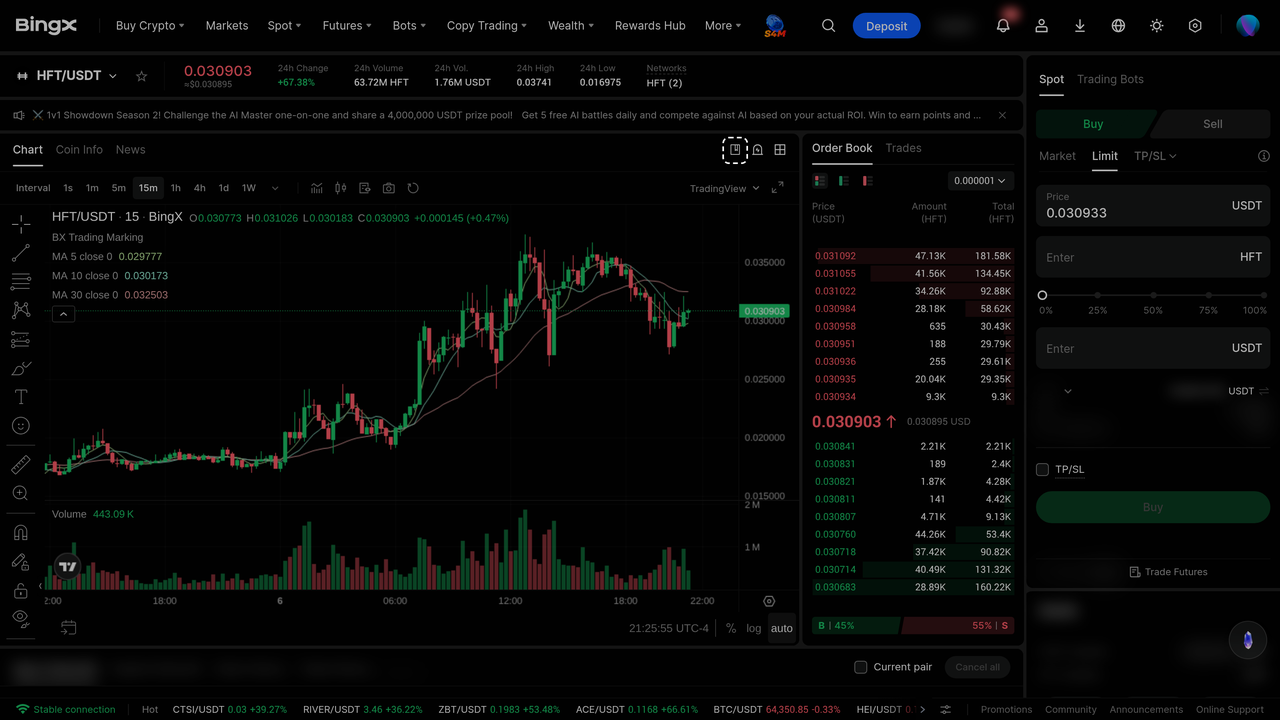Click the go-to-date calendar icon
Image resolution: width=1280 pixels, height=720 pixels.
(68, 628)
